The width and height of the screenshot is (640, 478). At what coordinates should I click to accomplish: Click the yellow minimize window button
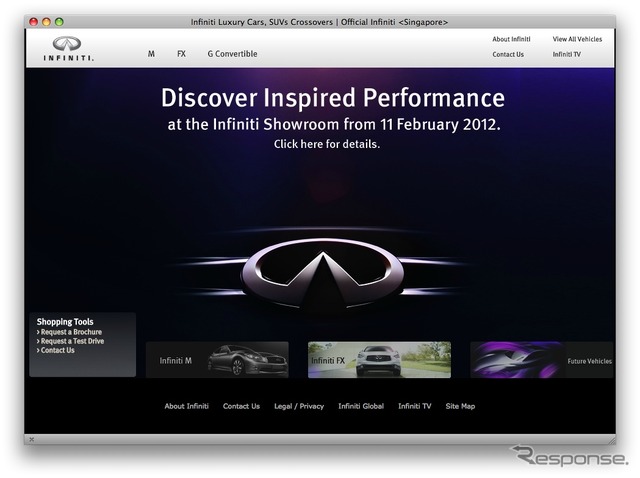[47, 22]
